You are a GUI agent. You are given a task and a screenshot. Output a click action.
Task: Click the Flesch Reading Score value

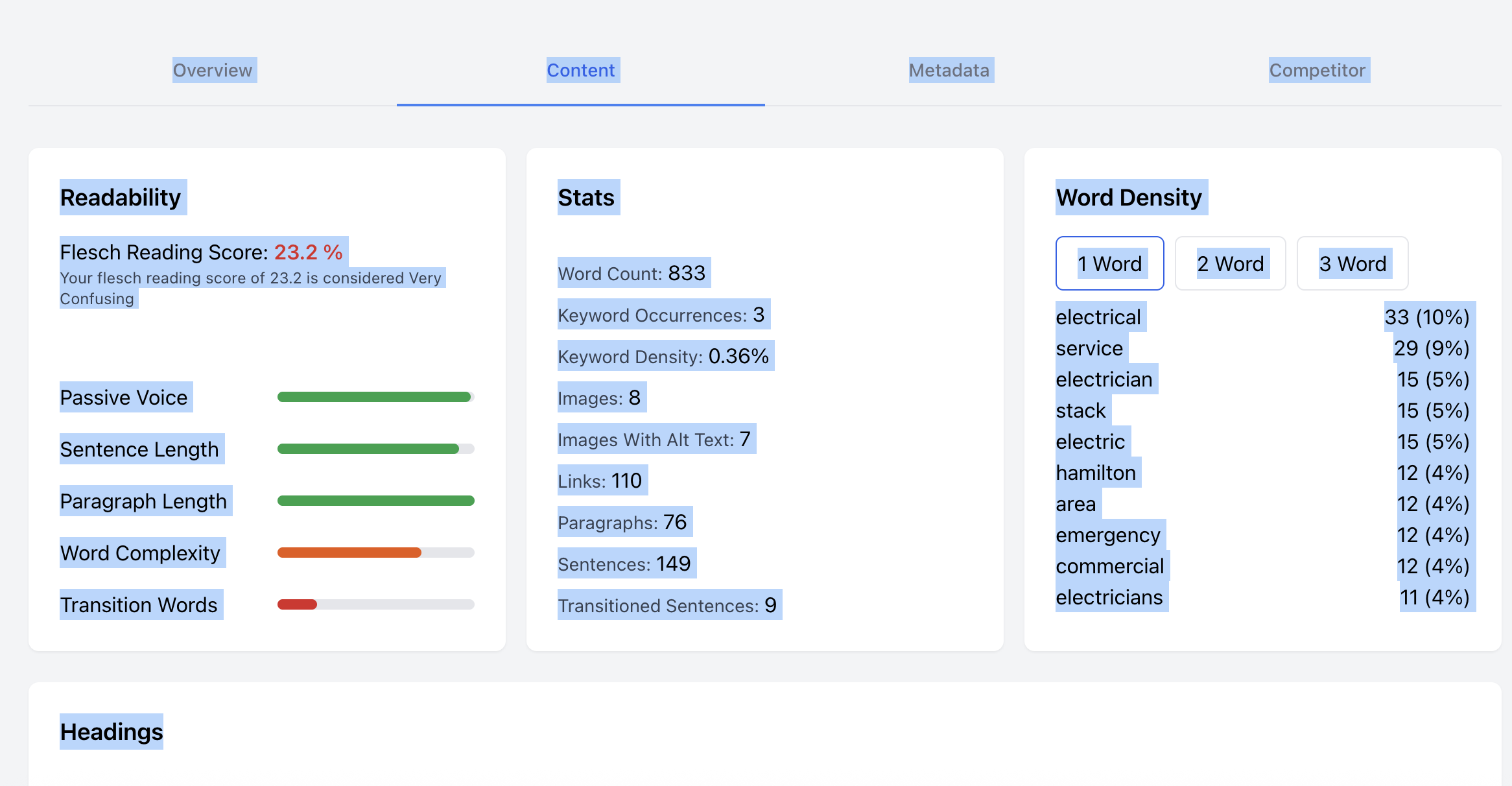[x=308, y=252]
